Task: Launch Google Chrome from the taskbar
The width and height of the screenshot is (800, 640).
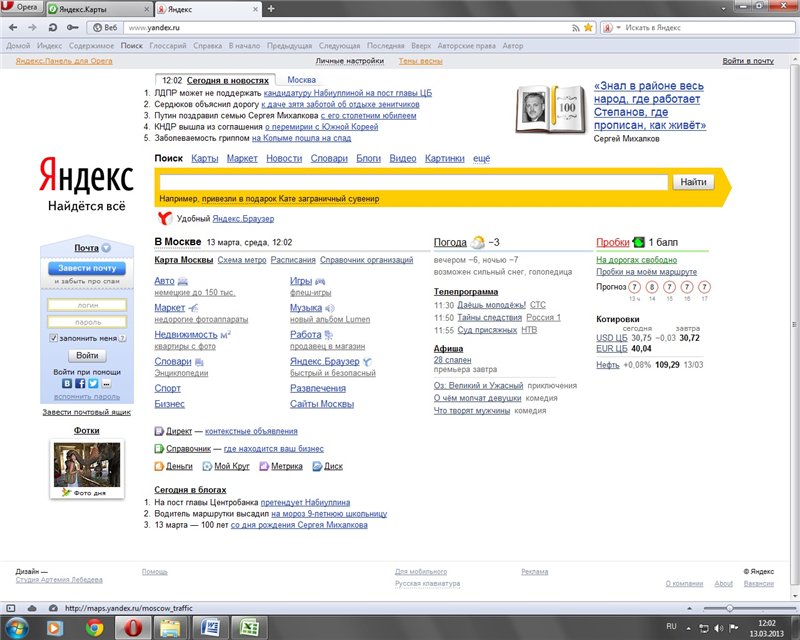Action: pos(94,627)
